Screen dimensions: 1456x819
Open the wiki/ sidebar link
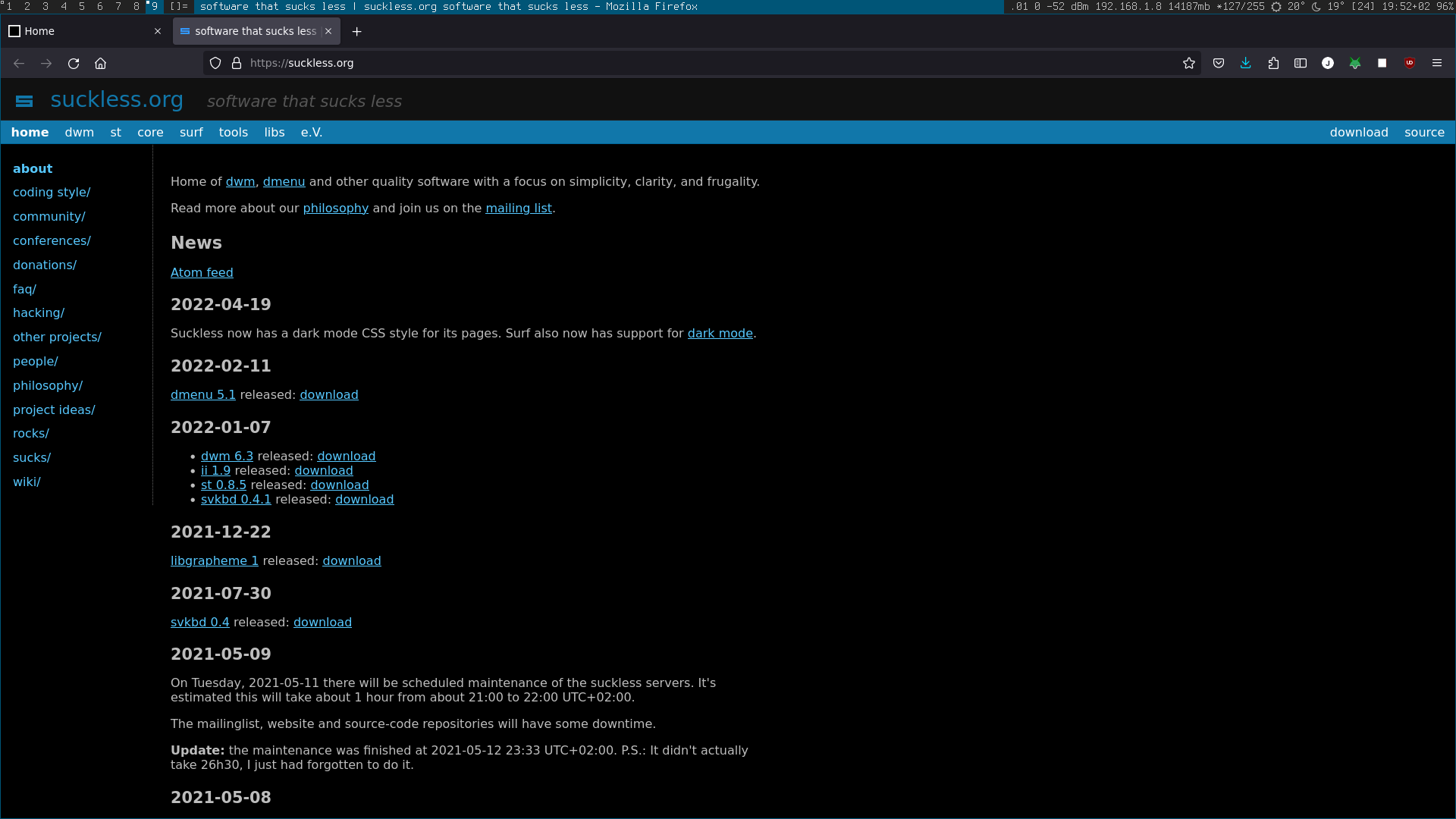point(27,482)
